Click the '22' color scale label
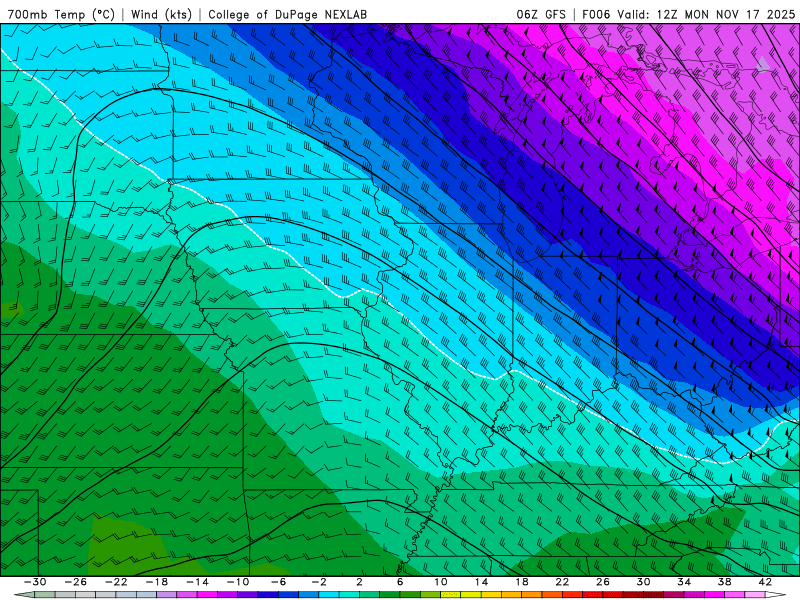The height and width of the screenshot is (600, 800). tap(562, 582)
